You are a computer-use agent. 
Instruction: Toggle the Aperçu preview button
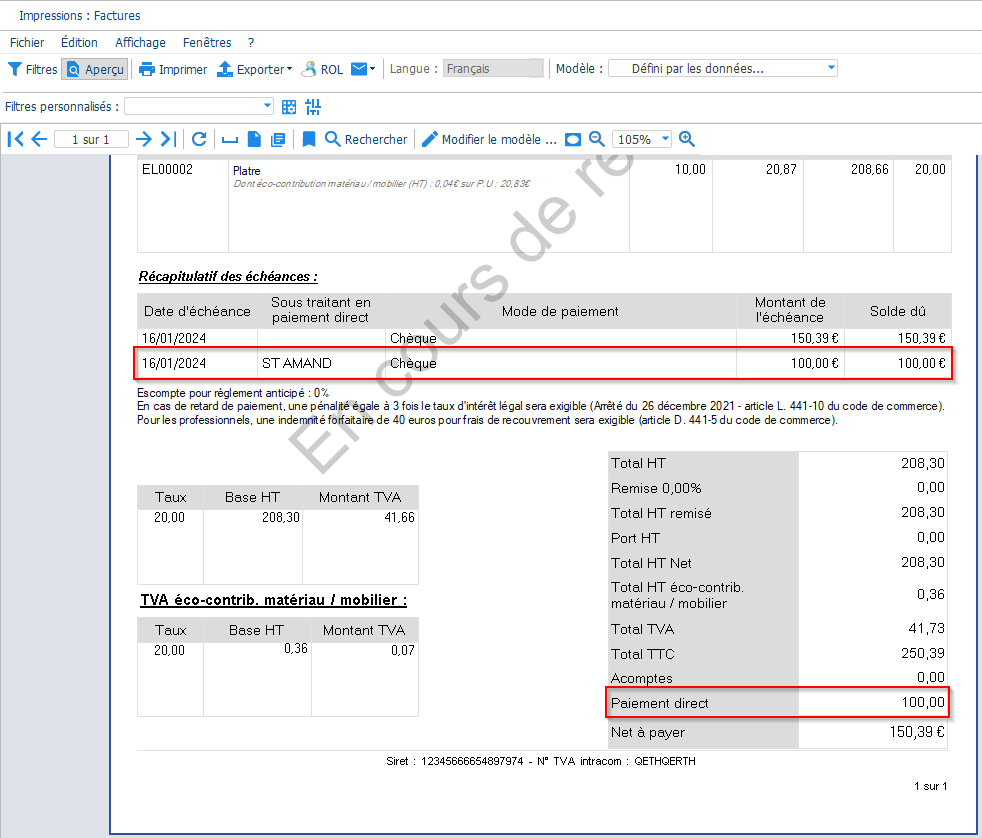(95, 69)
